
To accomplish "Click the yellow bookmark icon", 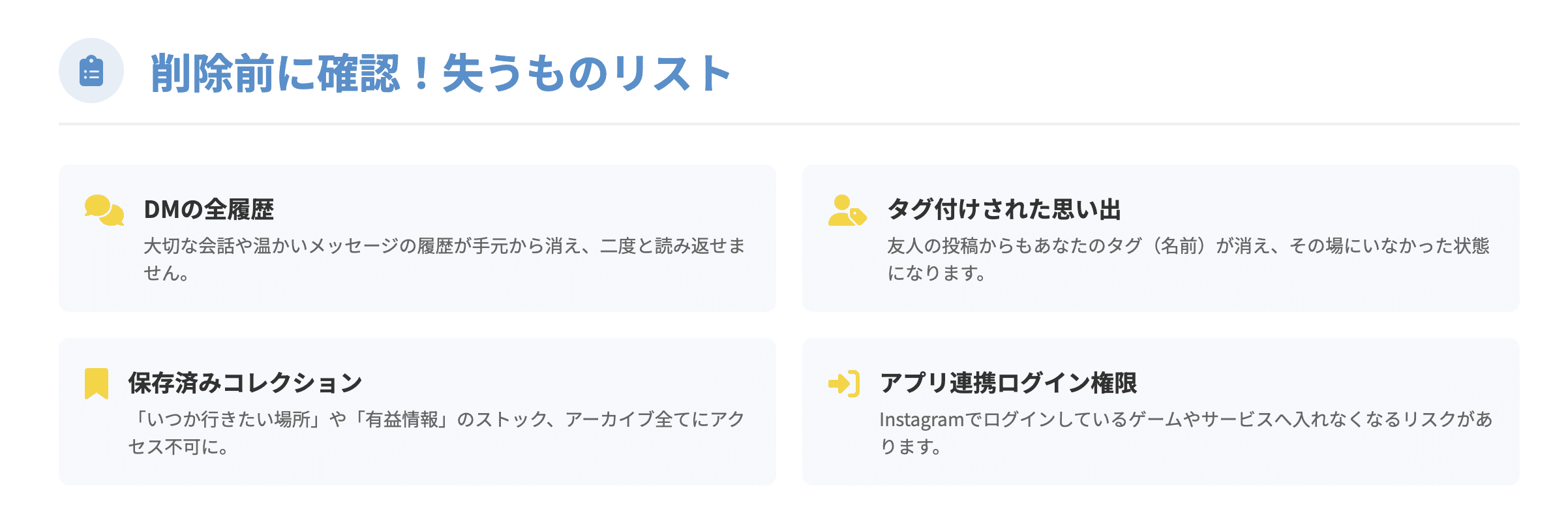I will 97,383.
